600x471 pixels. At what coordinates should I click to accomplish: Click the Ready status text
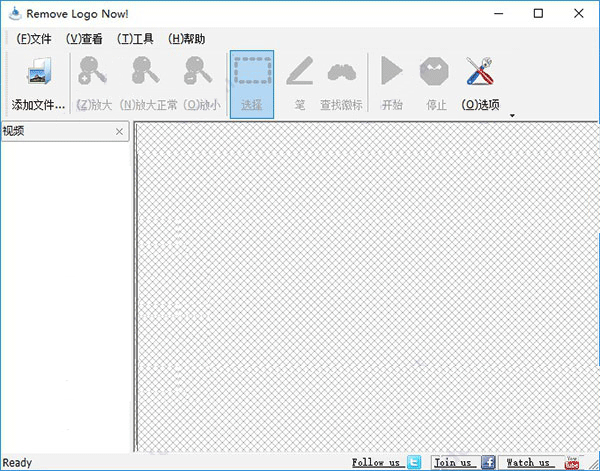coord(17,463)
